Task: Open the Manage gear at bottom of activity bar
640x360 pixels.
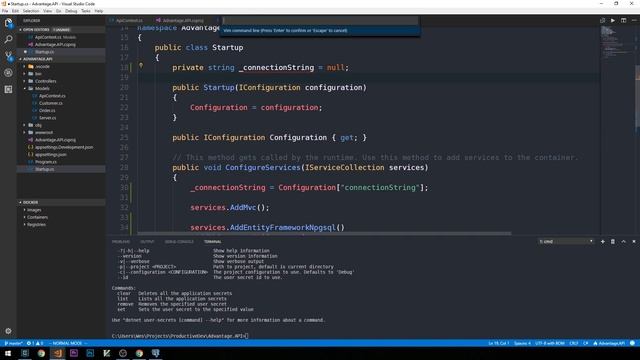Action: pyautogui.click(x=8, y=331)
